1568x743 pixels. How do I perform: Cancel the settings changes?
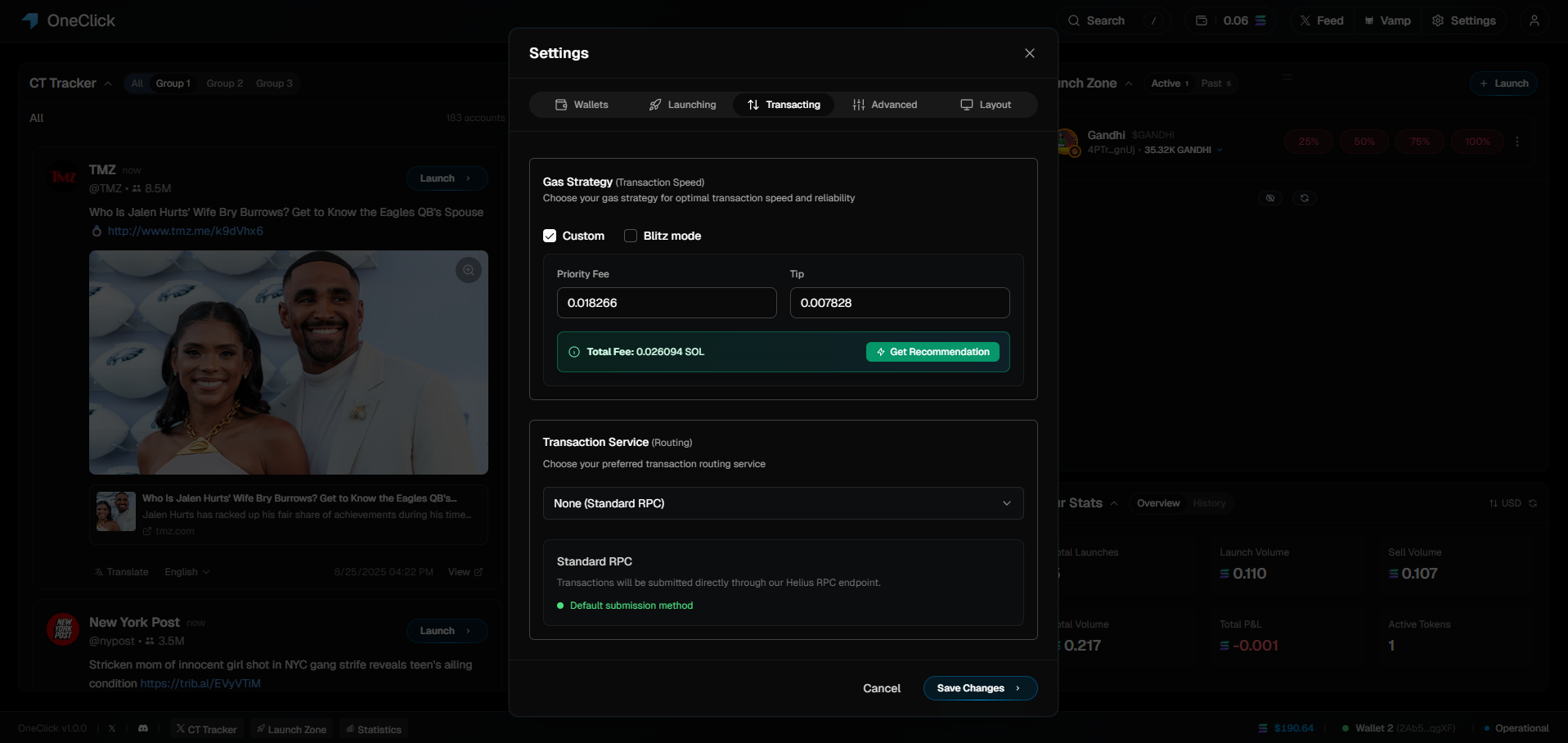882,688
